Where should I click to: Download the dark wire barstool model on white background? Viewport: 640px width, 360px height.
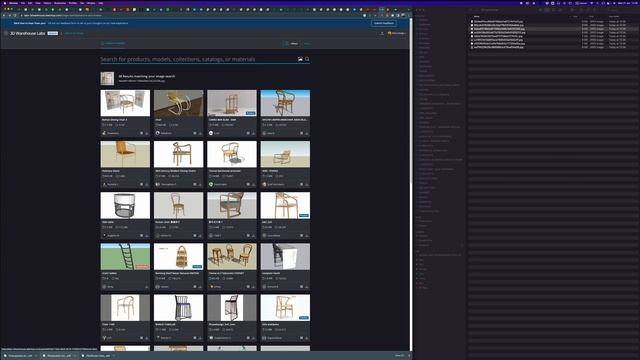click(x=200, y=338)
